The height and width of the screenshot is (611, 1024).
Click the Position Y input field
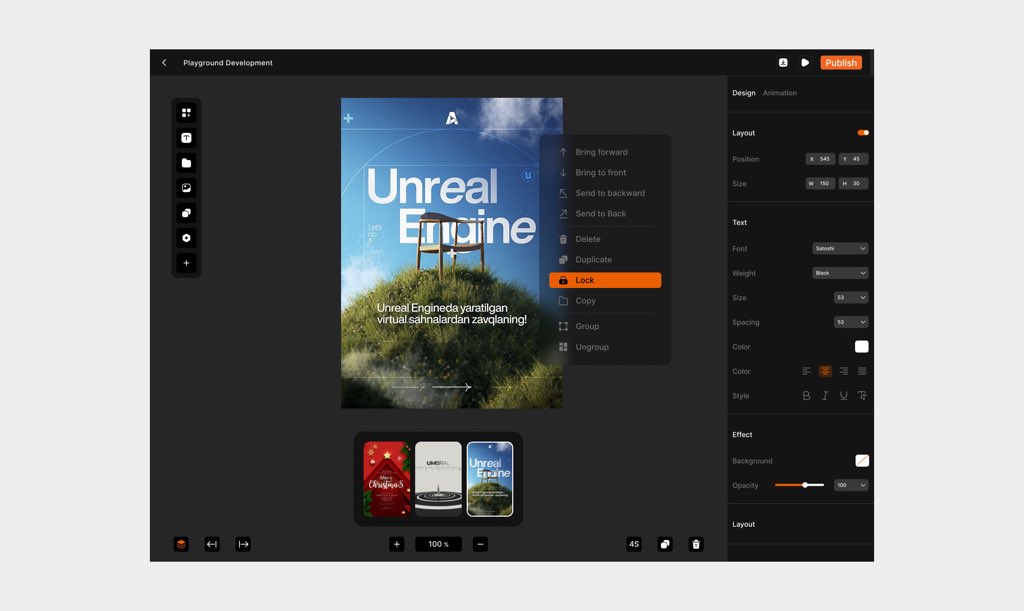(854, 159)
